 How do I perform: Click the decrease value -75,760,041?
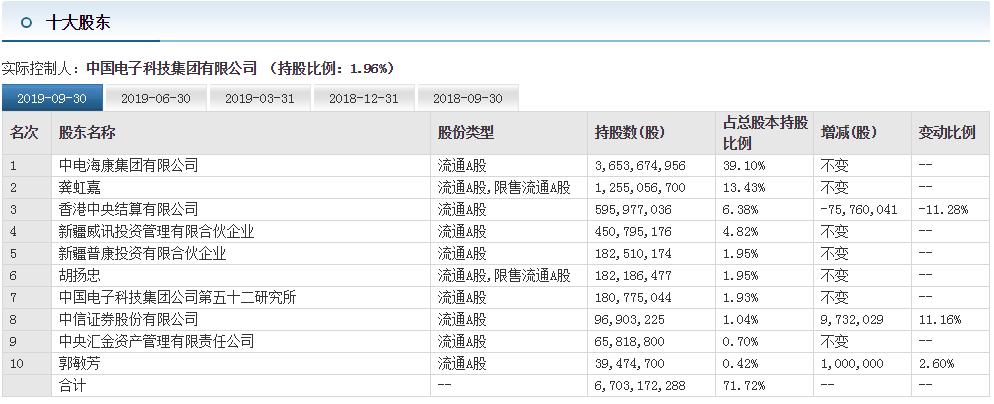859,210
